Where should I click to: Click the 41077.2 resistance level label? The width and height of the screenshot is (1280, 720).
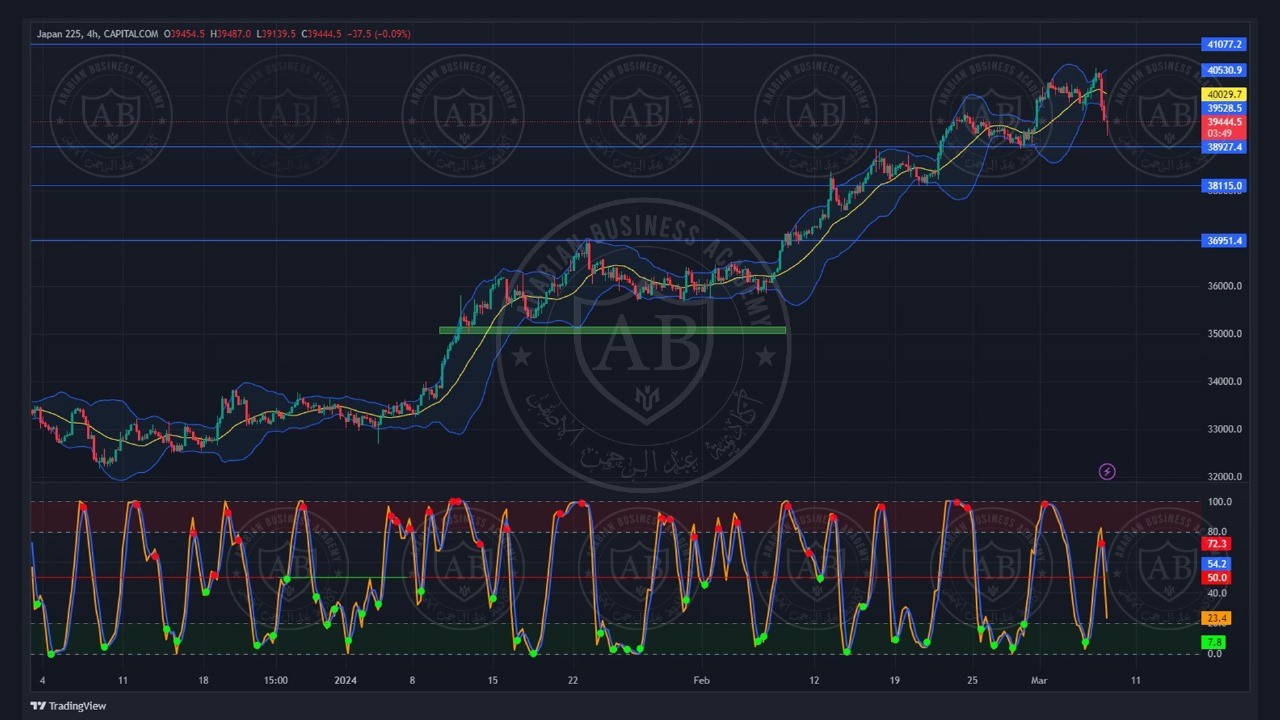click(1224, 45)
